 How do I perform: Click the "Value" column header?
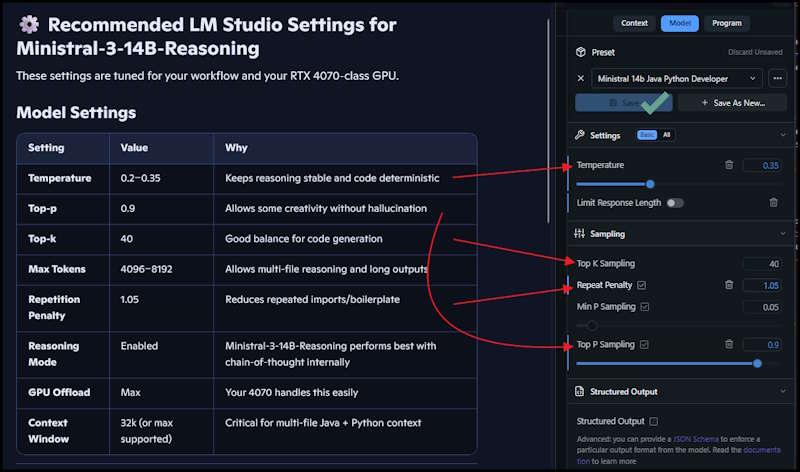pos(161,148)
